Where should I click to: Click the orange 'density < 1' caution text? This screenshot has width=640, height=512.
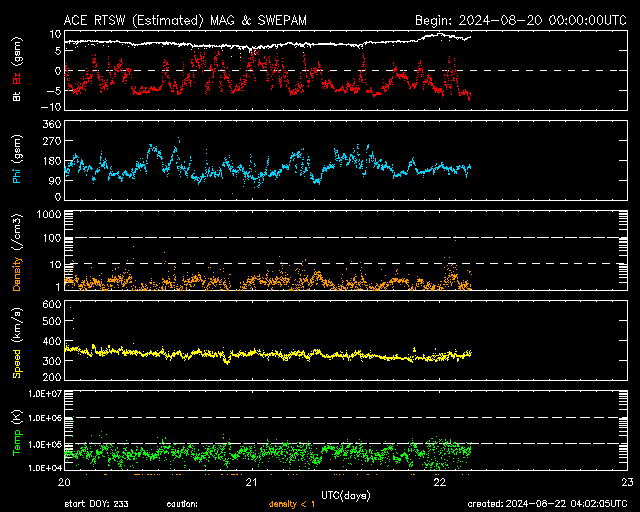coord(292,504)
